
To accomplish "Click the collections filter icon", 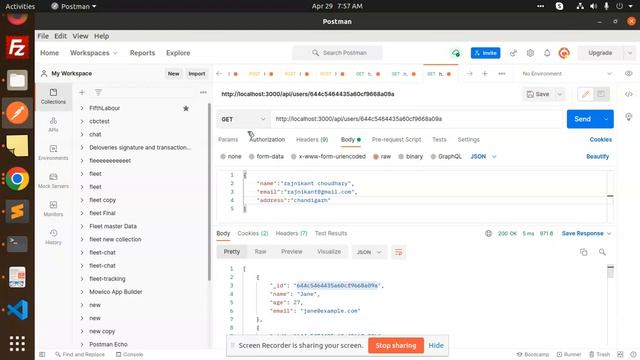I will pyautogui.click(x=98, y=93).
